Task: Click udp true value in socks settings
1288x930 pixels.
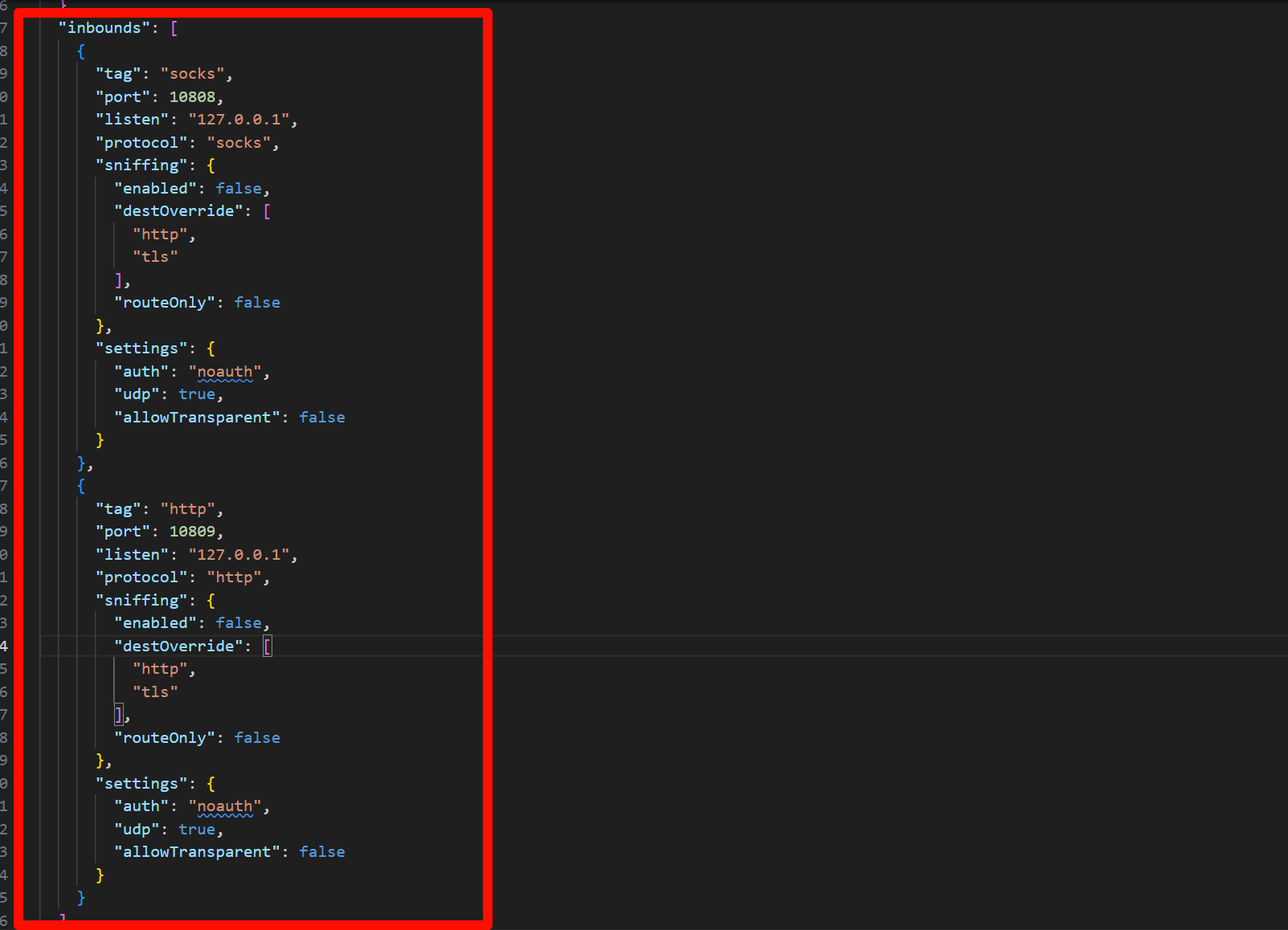Action: pyautogui.click(x=197, y=394)
